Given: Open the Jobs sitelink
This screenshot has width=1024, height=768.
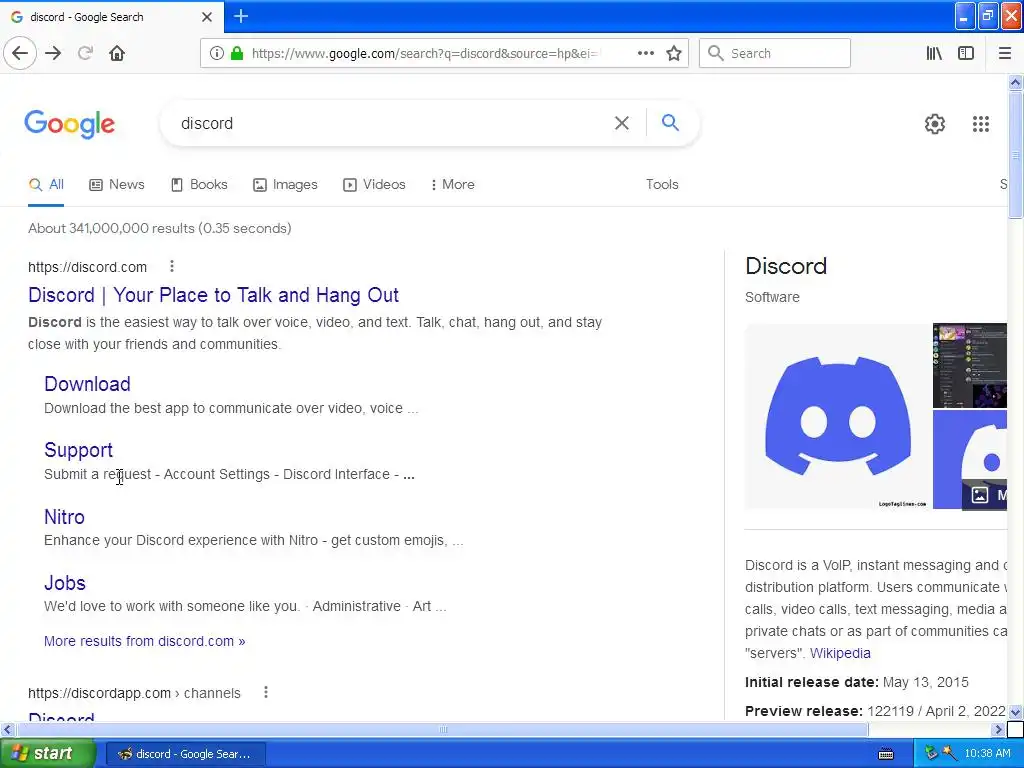Looking at the screenshot, I should (65, 583).
